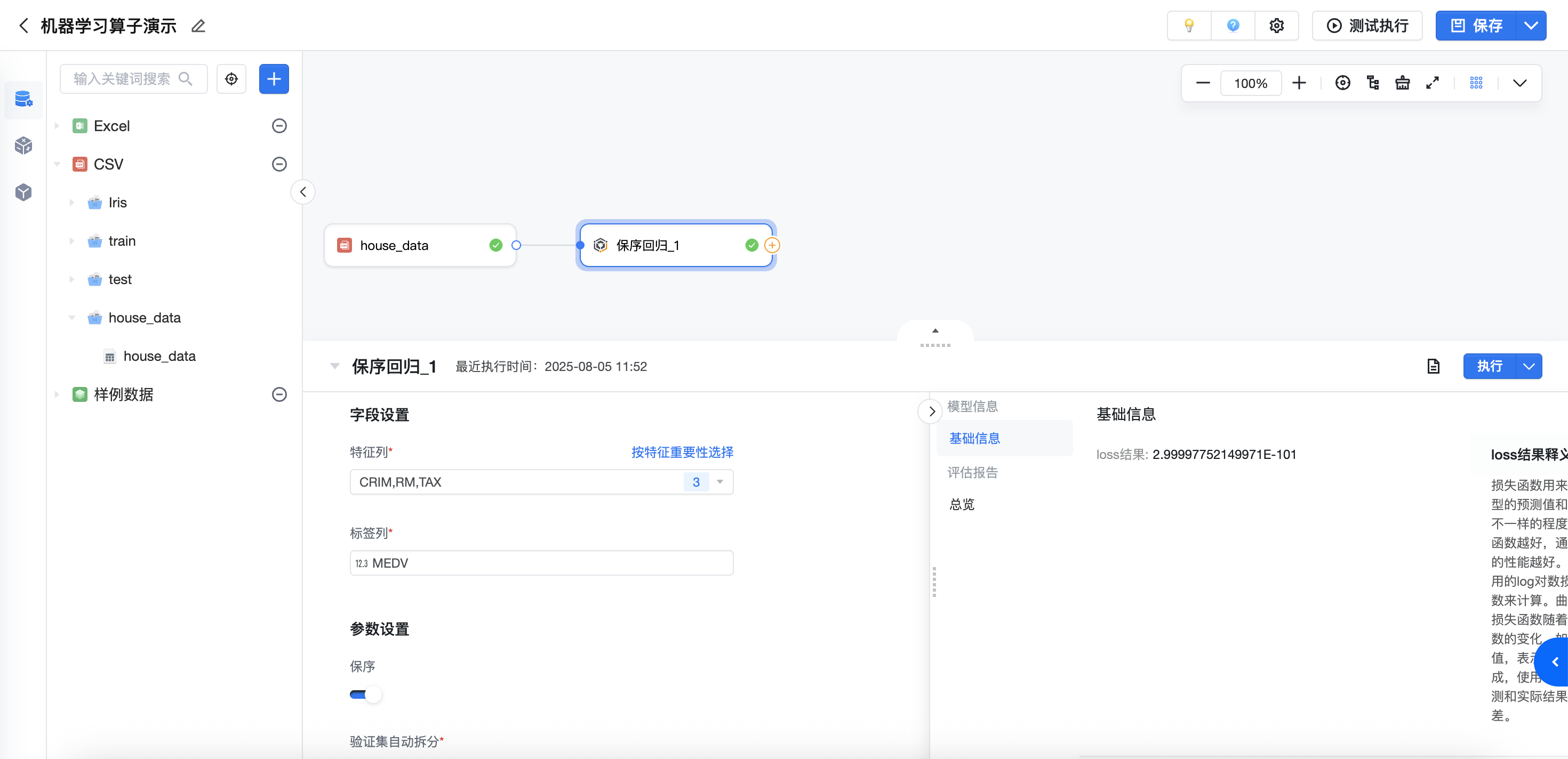
Task: Click the pencil icon to rename the project
Action: click(198, 26)
